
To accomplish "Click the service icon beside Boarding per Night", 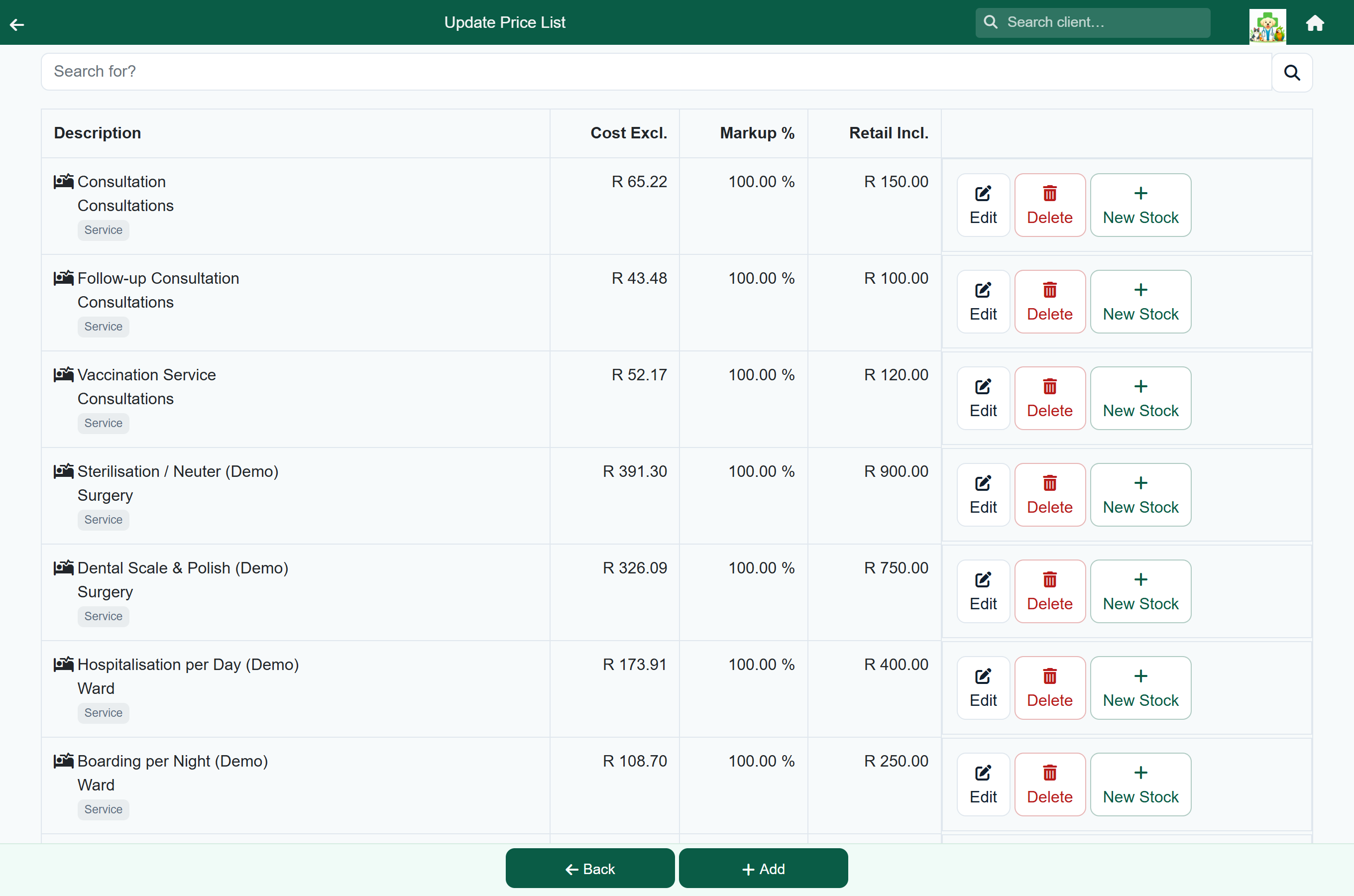I will tap(63, 761).
